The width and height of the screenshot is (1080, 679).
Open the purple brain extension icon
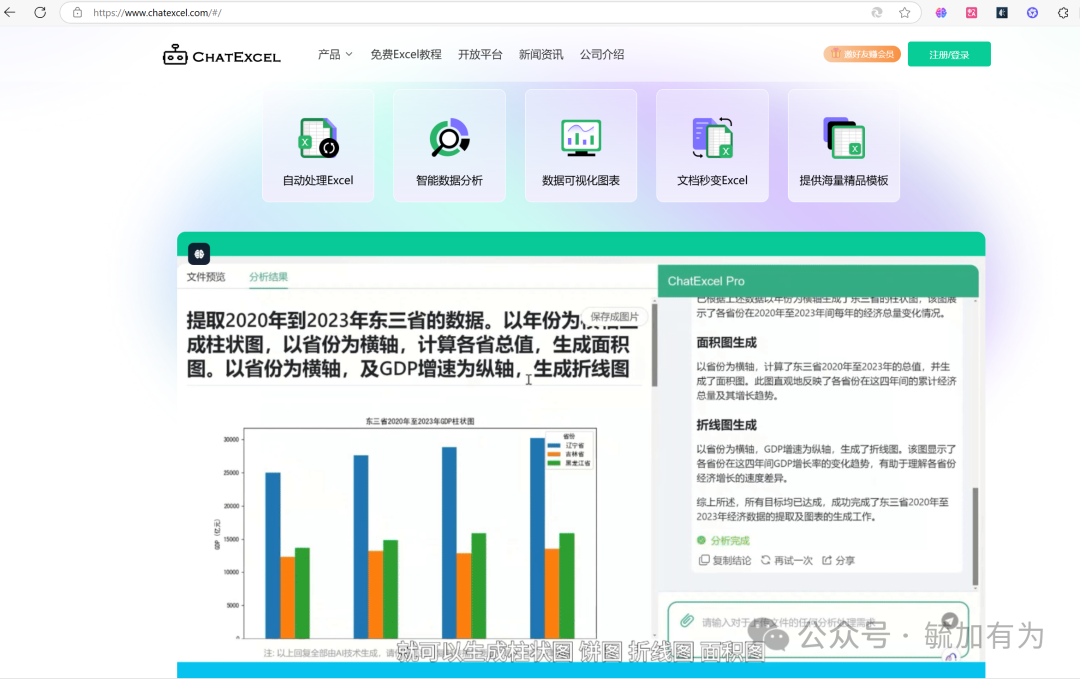941,12
